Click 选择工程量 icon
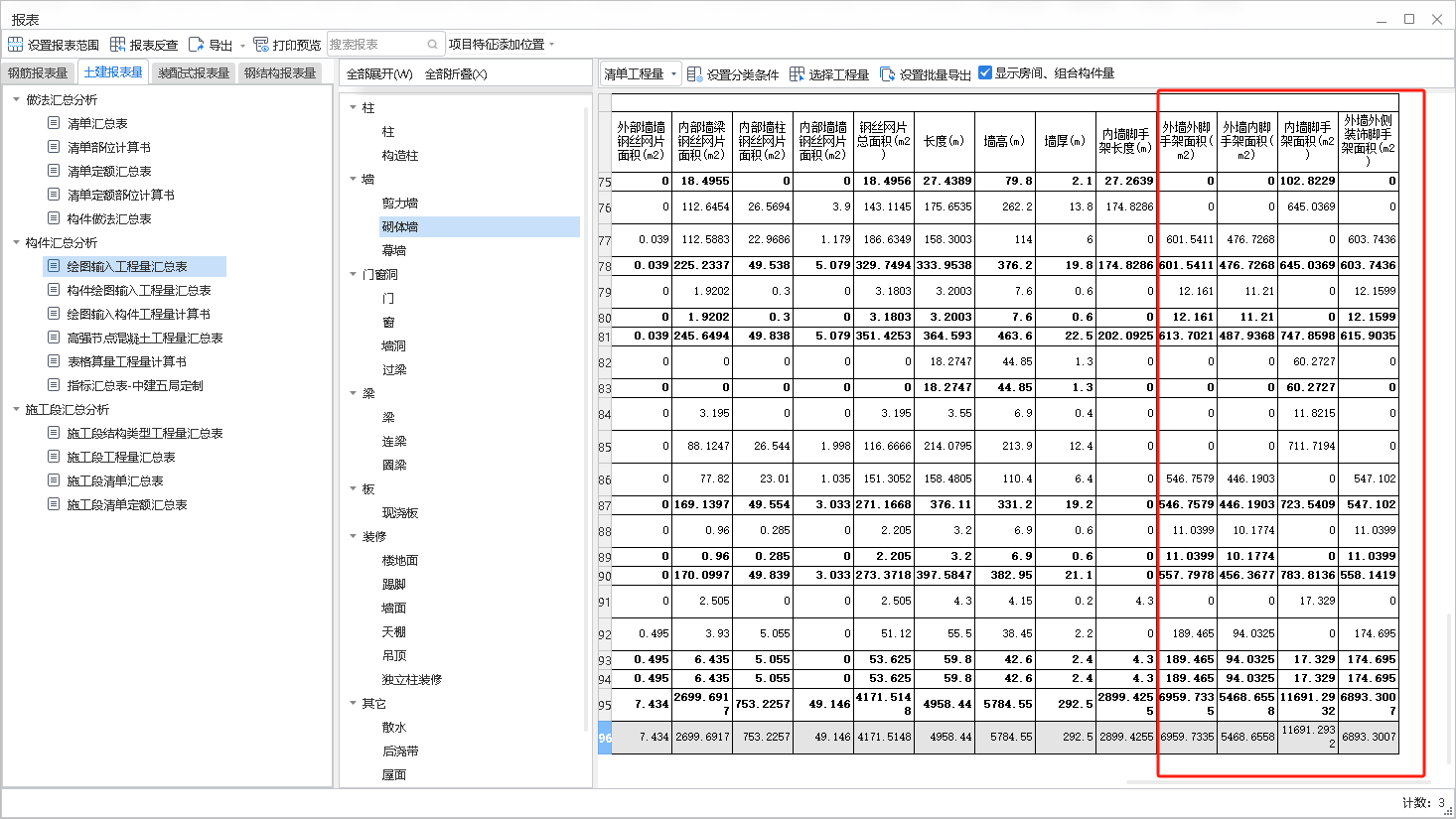Screen dimensions: 1456x819 pos(797,74)
